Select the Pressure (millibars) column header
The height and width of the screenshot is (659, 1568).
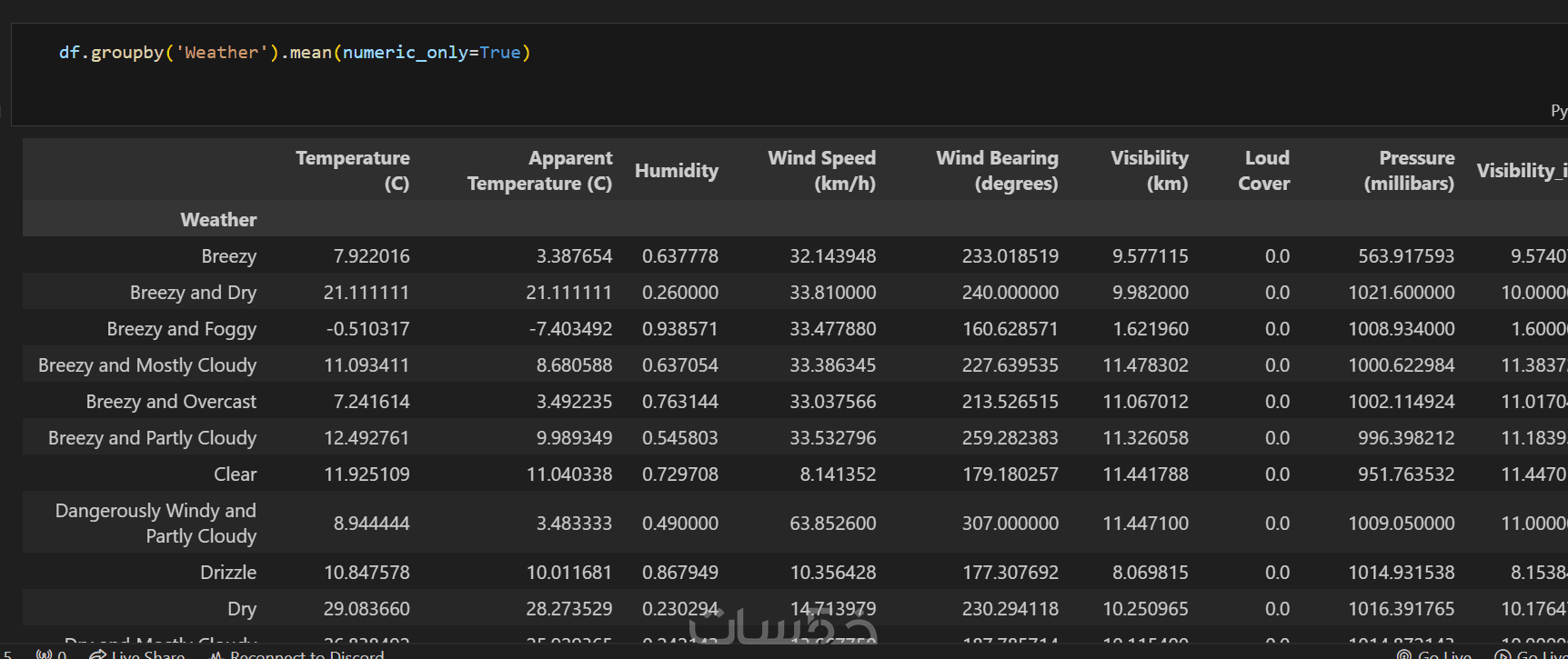click(1409, 170)
